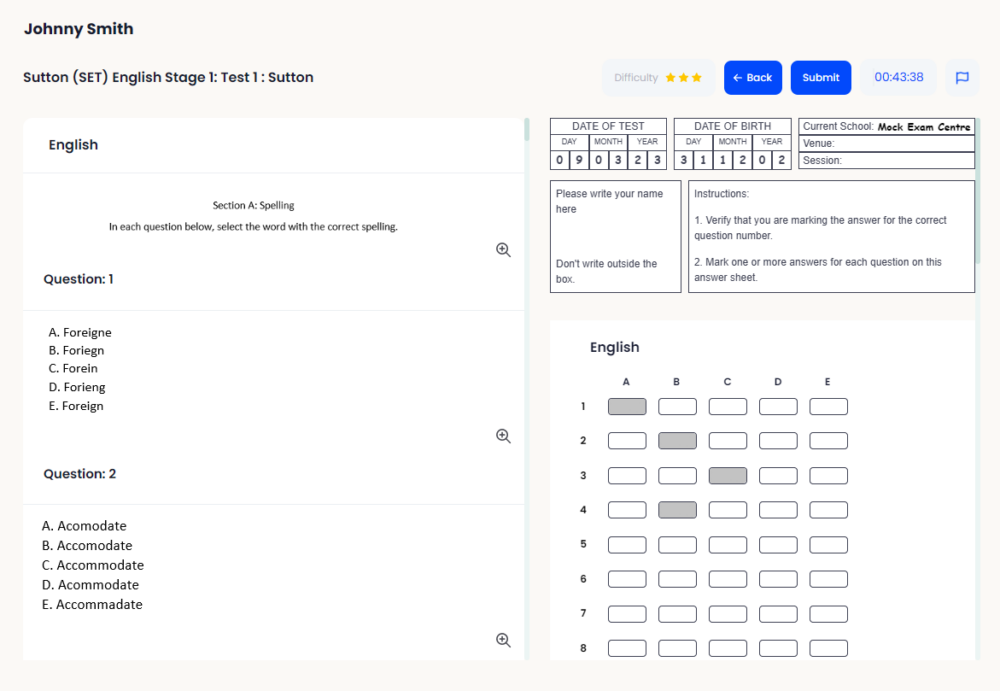Mark answer D for question 5
The image size is (1000, 691).
[x=778, y=544]
